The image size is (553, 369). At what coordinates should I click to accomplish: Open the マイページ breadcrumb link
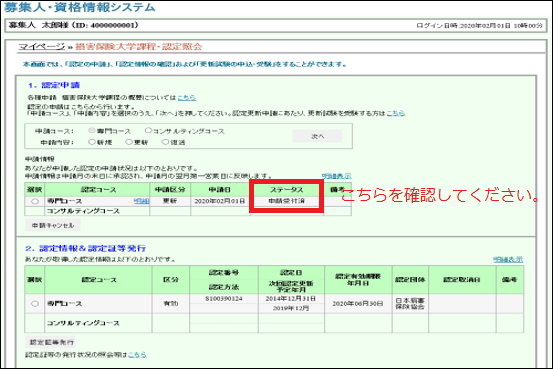pos(42,47)
